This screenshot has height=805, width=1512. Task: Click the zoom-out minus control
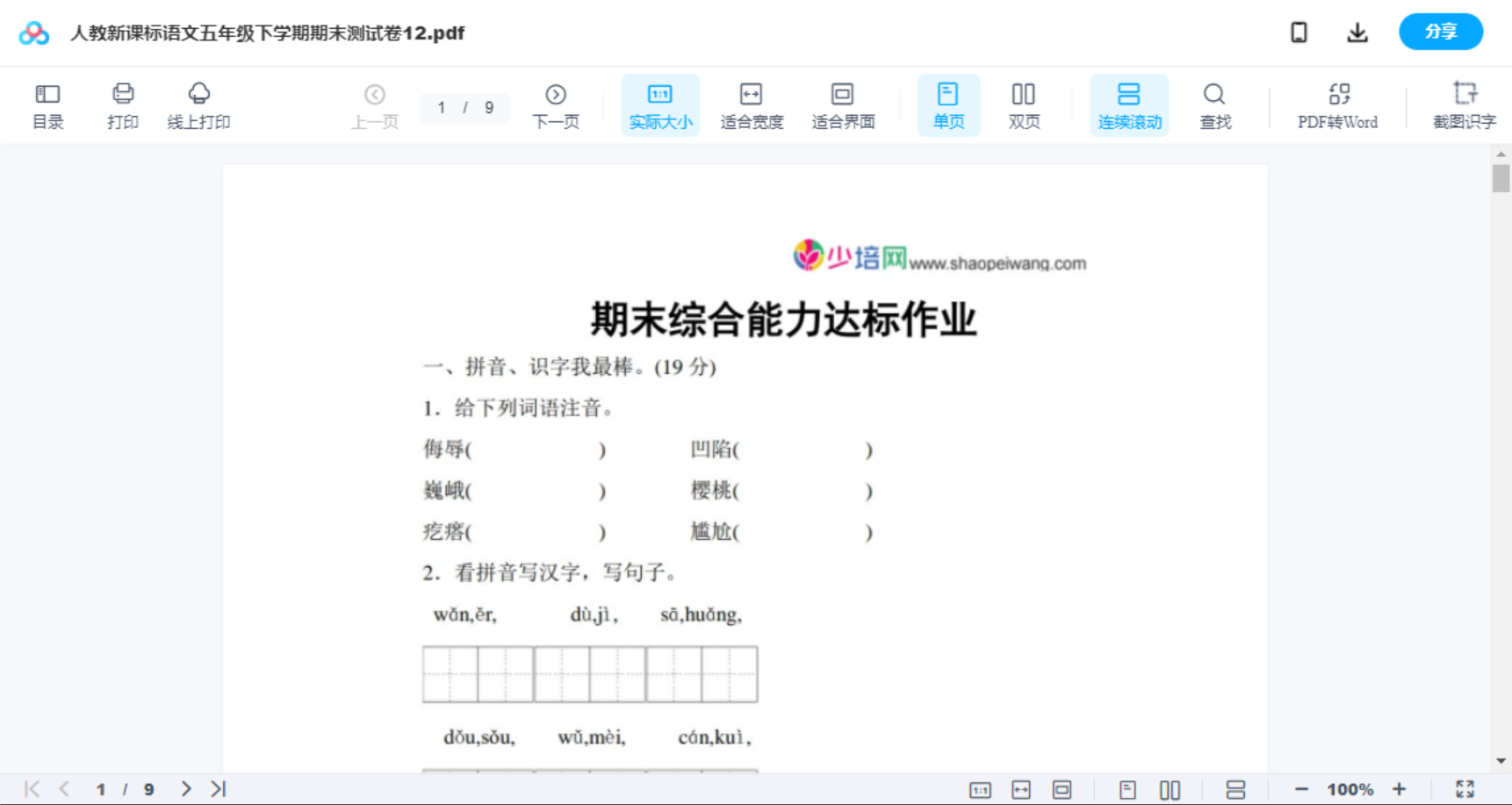point(1301,788)
